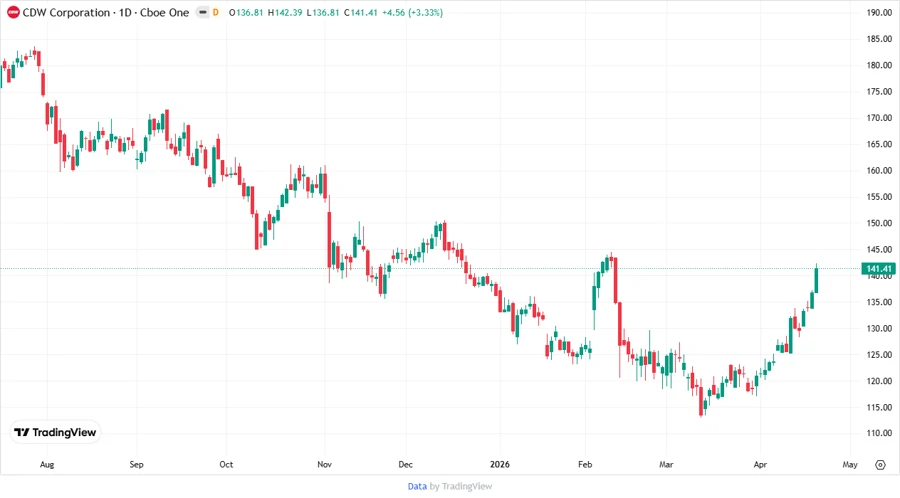
Task: Click the 170.00 price scale label
Action: [x=879, y=118]
